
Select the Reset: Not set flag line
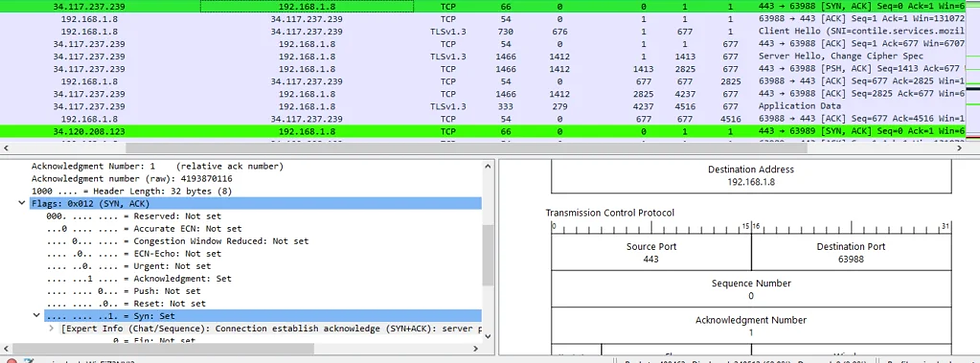tap(126, 304)
